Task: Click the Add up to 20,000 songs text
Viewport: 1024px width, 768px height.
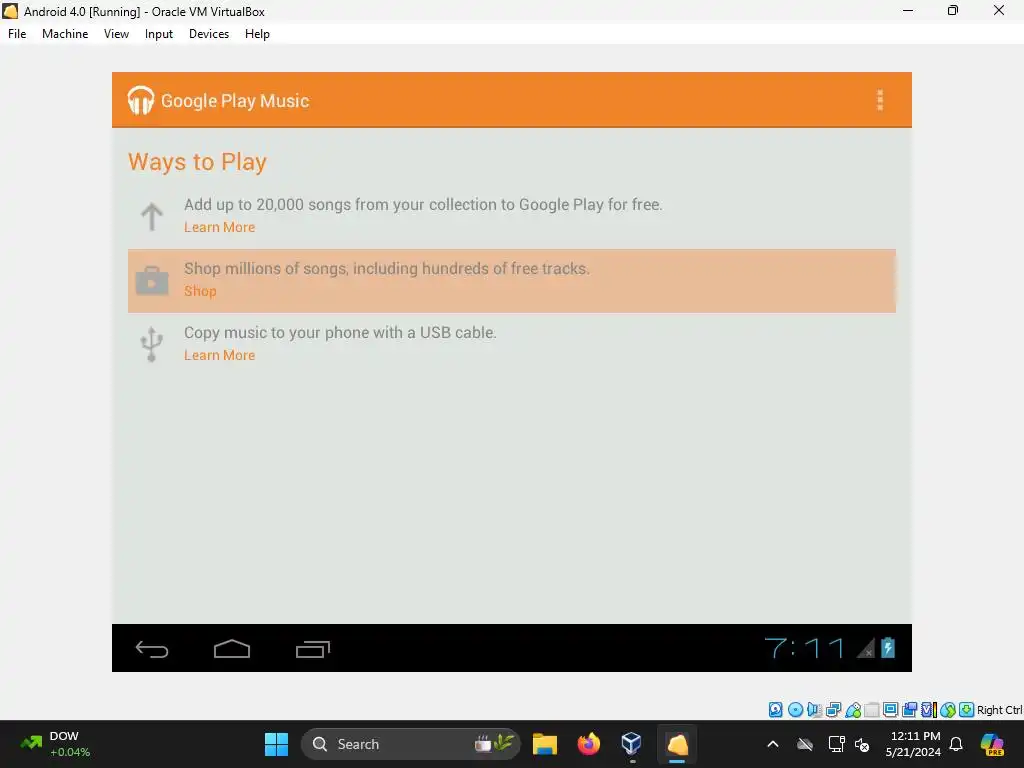Action: tap(423, 204)
